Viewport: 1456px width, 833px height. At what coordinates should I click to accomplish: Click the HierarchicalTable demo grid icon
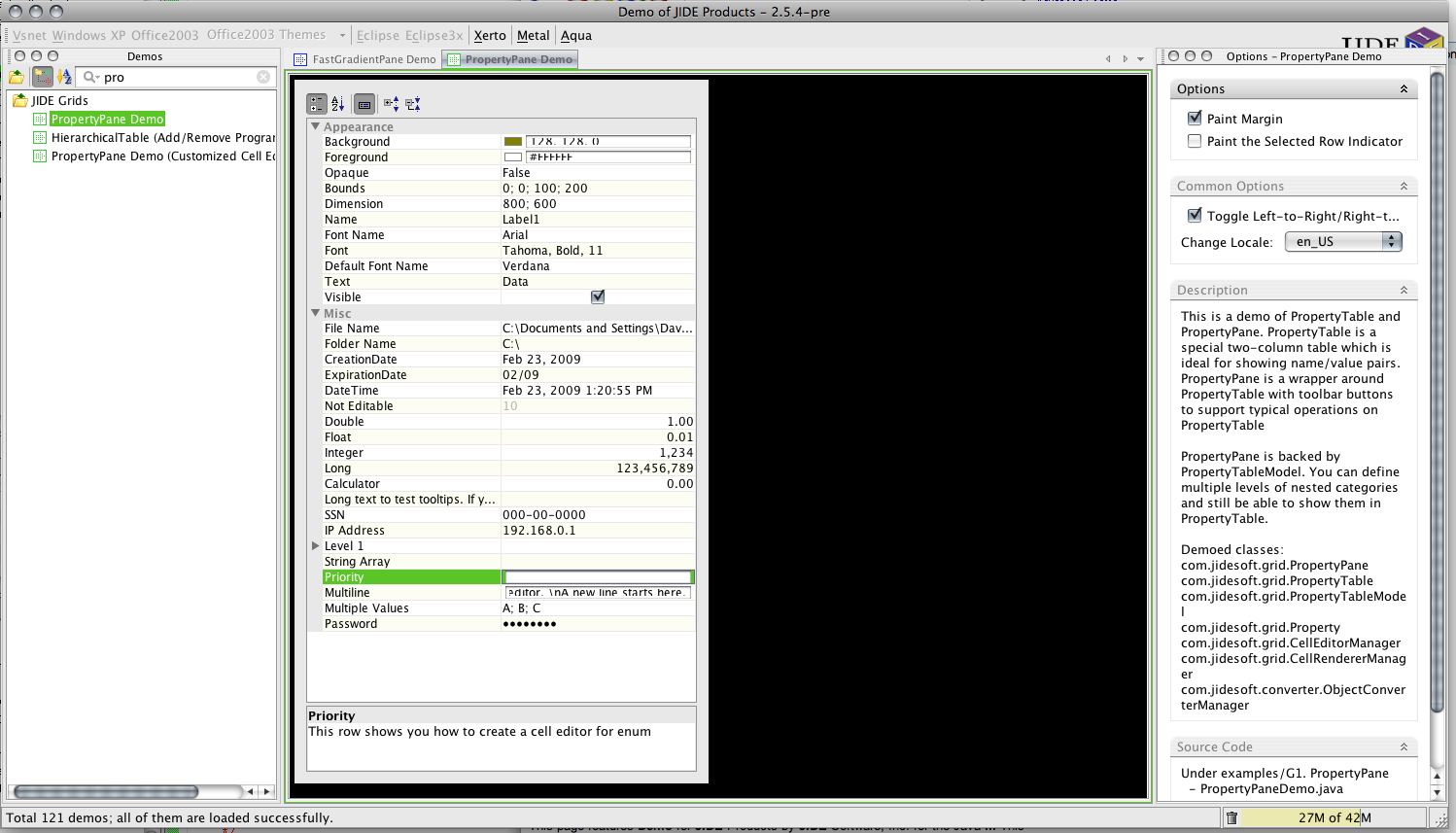click(40, 137)
